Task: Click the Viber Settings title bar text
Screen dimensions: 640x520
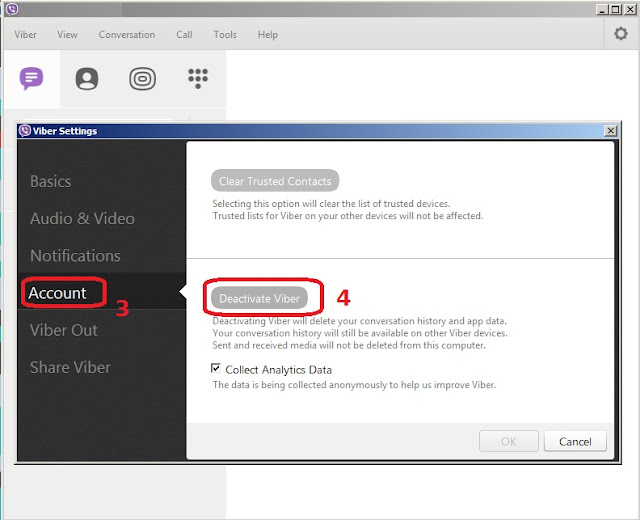Action: pos(65,131)
